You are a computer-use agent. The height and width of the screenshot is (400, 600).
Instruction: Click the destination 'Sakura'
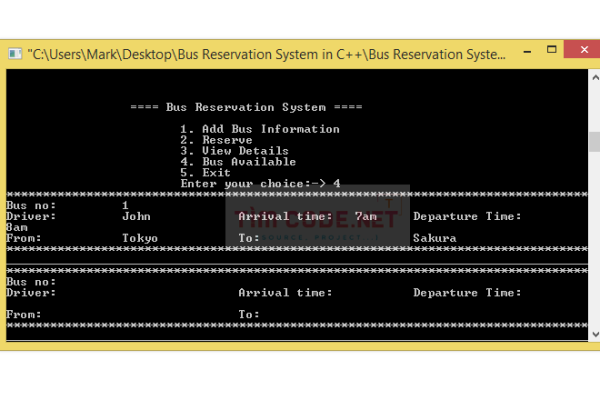[435, 238]
